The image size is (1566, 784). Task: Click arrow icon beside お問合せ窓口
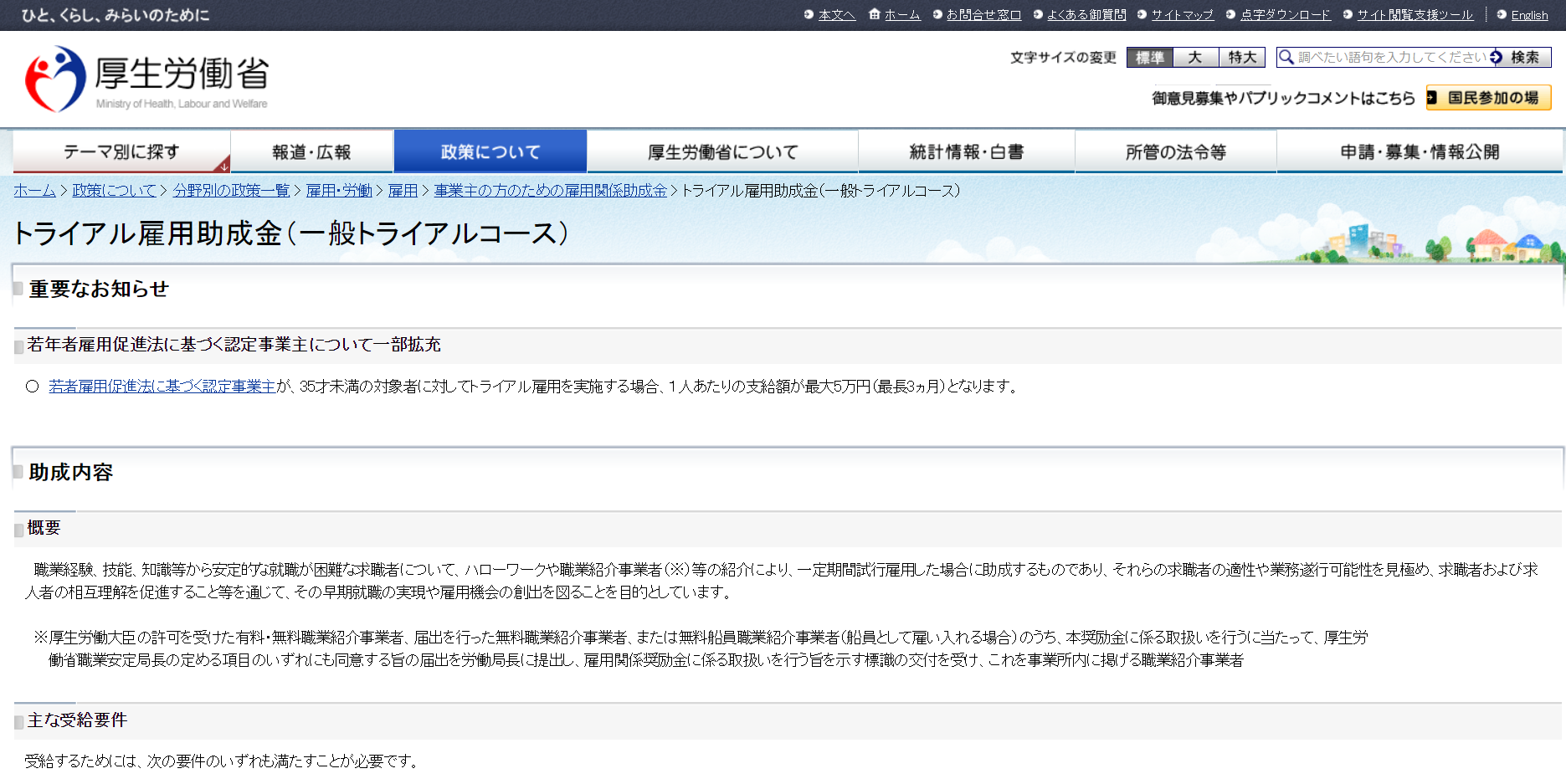click(937, 14)
